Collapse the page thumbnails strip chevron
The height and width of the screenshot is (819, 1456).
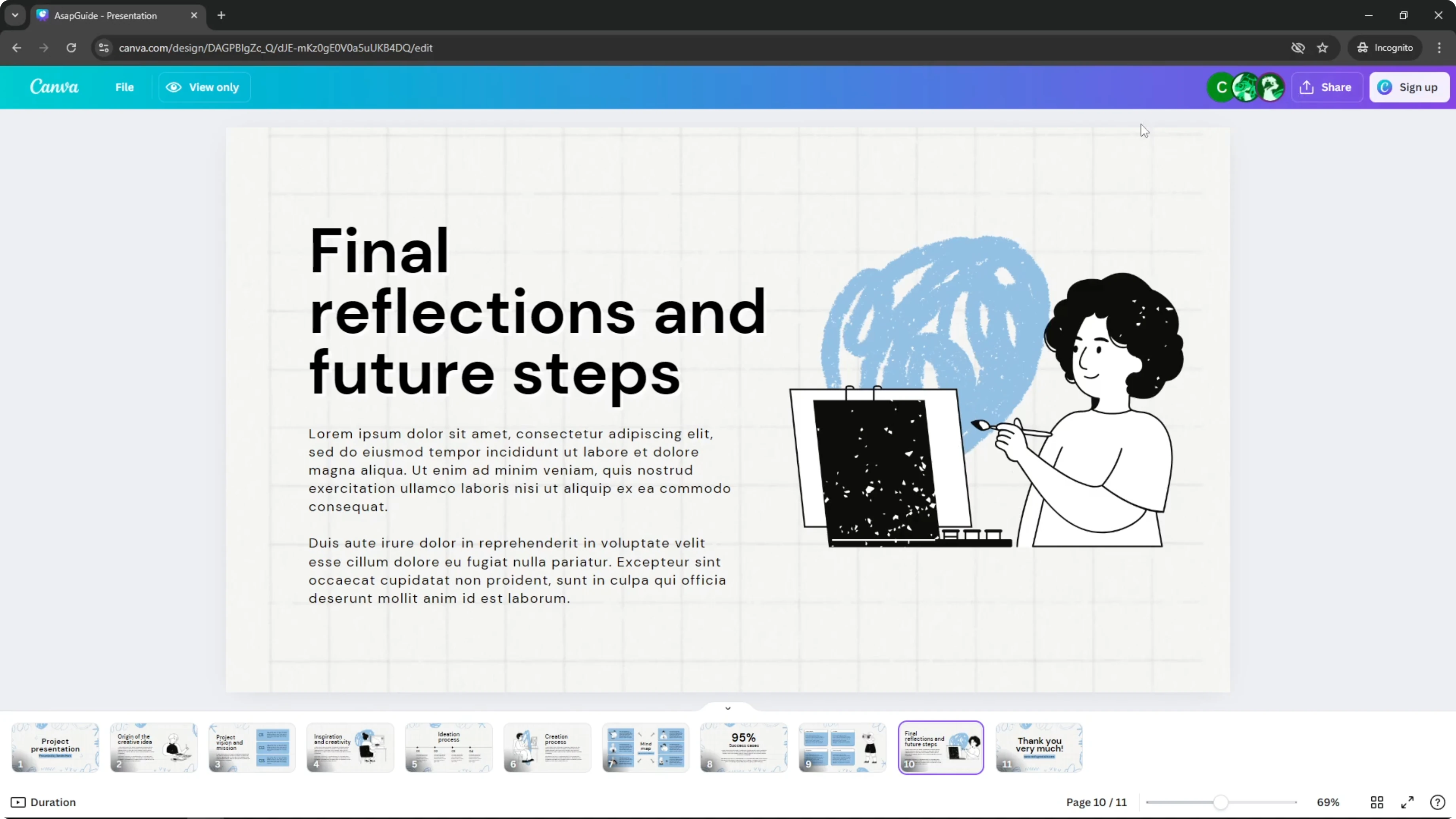[728, 708]
